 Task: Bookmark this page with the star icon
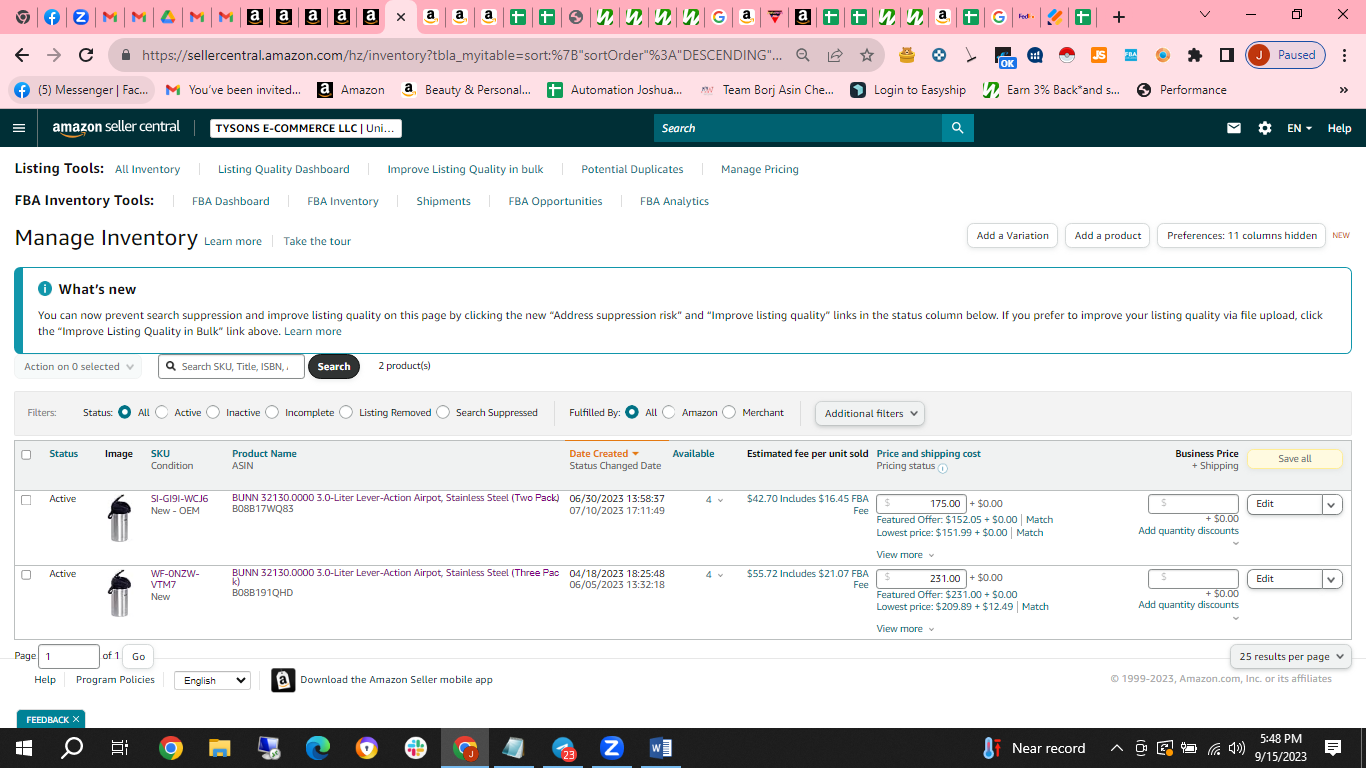pos(867,55)
